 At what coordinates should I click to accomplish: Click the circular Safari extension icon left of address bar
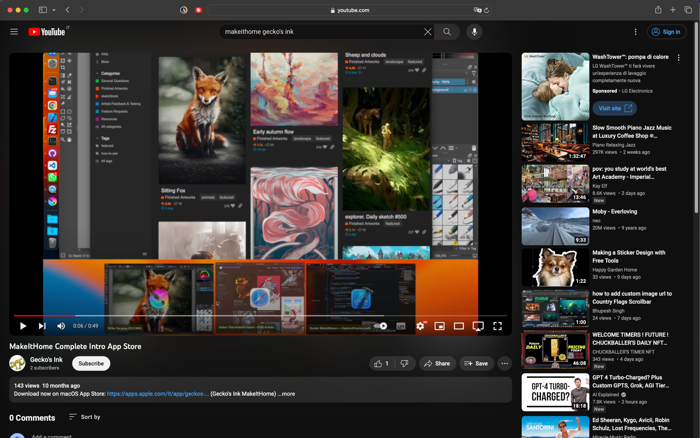(x=183, y=10)
